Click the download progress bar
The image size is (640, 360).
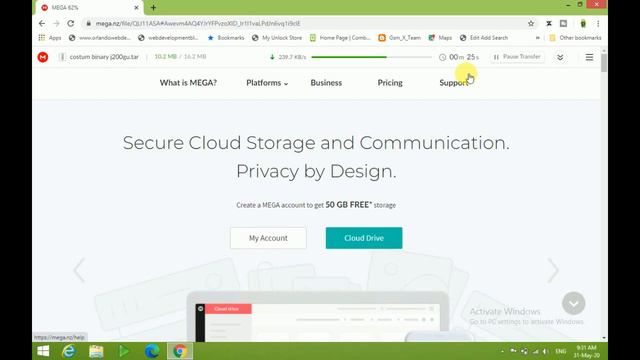click(x=371, y=57)
